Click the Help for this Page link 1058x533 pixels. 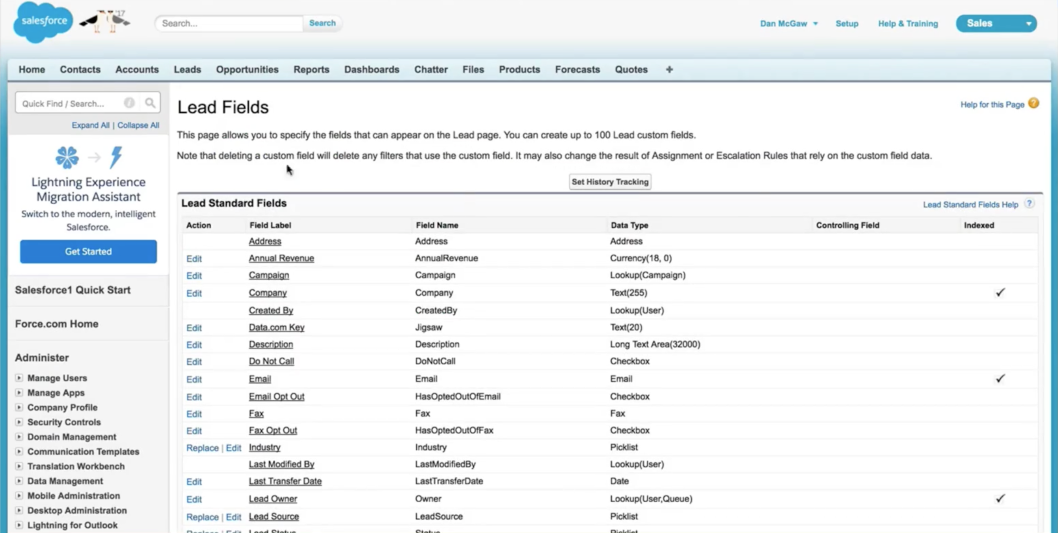(992, 105)
